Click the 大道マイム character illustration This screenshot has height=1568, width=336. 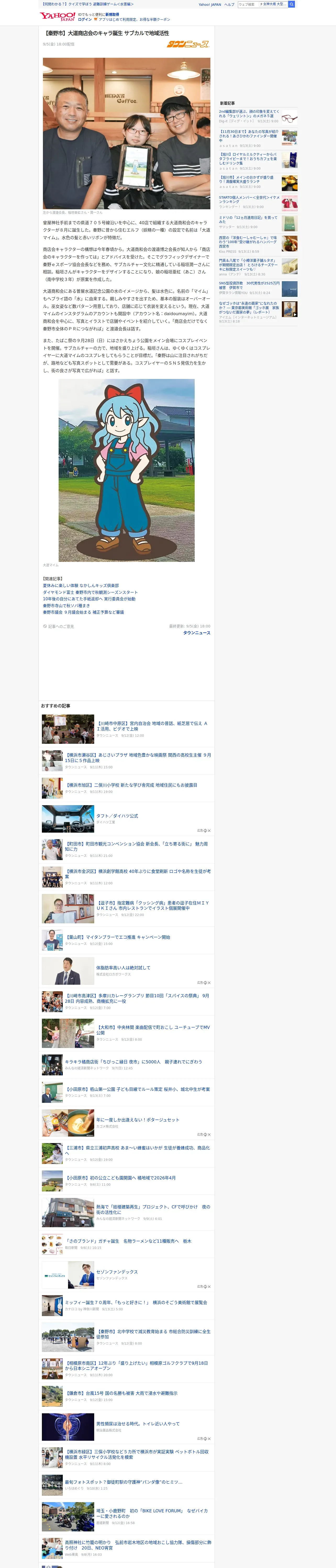click(x=126, y=470)
